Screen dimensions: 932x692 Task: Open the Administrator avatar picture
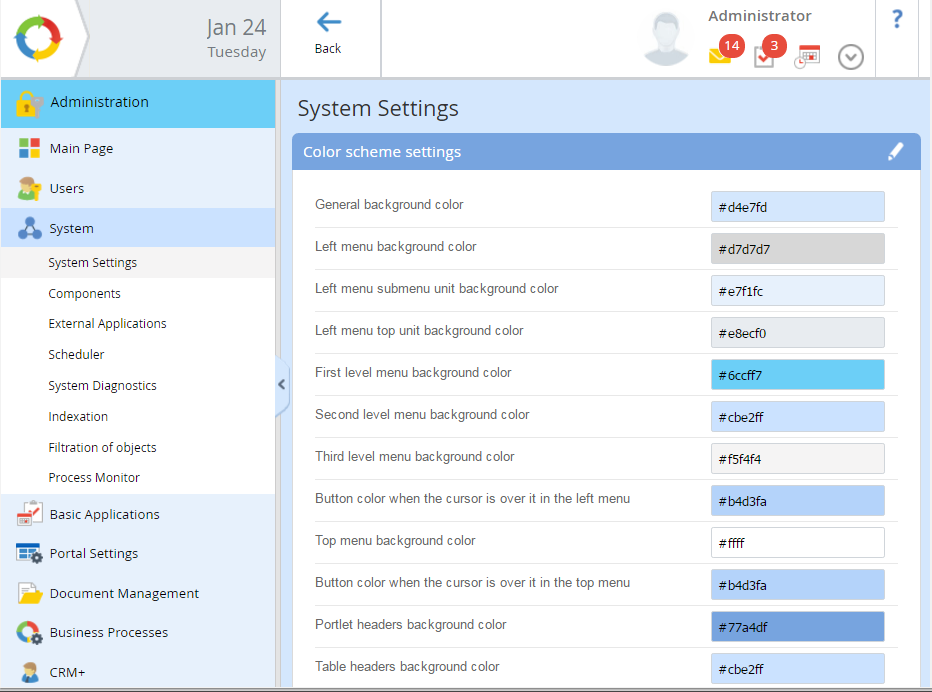(x=666, y=39)
